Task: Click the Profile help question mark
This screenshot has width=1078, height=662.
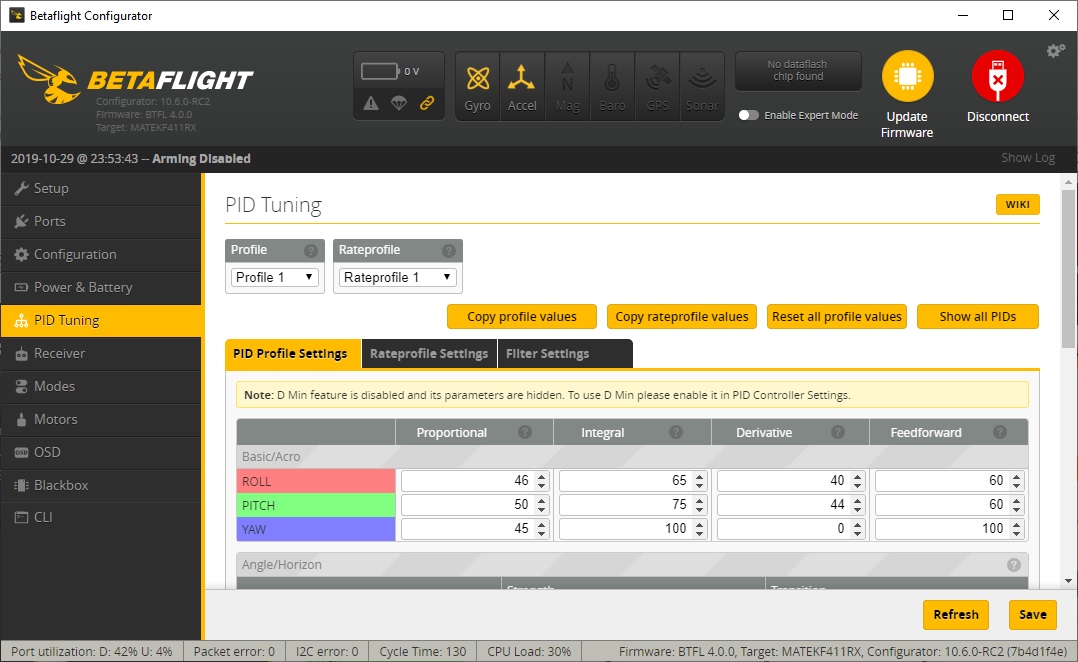Action: (311, 250)
